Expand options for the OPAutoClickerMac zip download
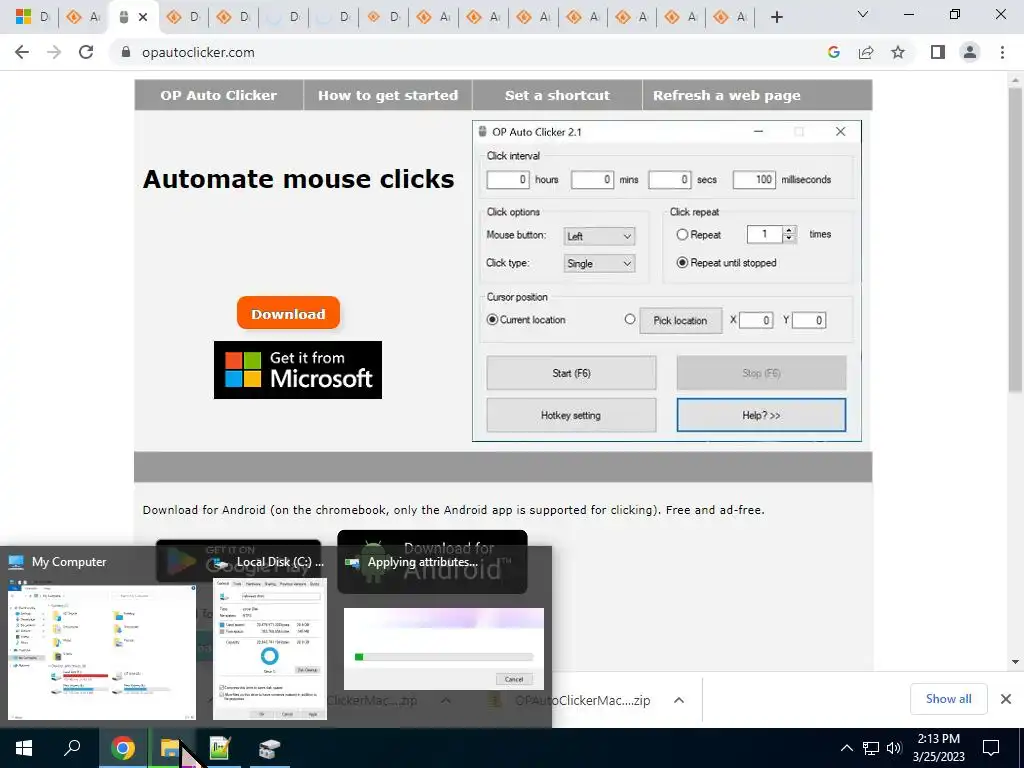 [679, 701]
